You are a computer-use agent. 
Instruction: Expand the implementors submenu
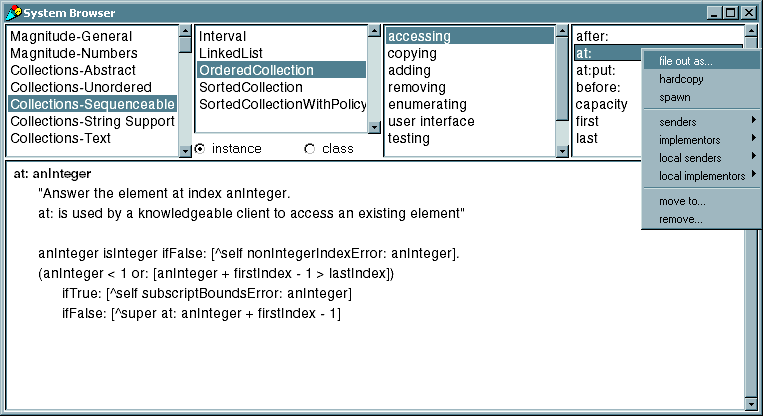[x=700, y=139]
